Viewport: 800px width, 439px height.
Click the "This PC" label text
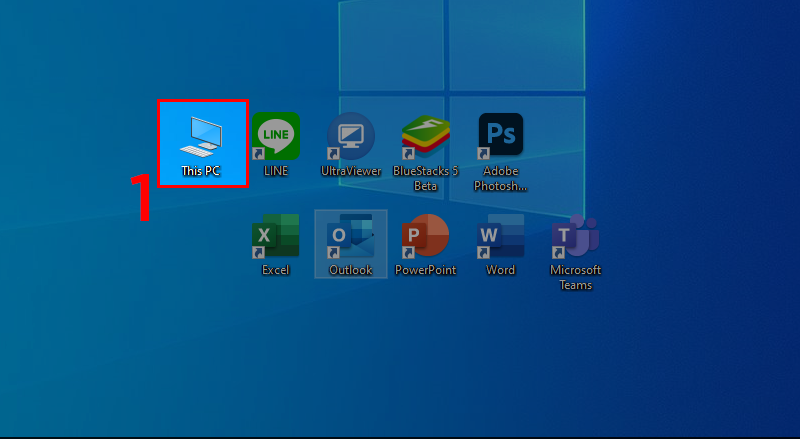coord(201,171)
